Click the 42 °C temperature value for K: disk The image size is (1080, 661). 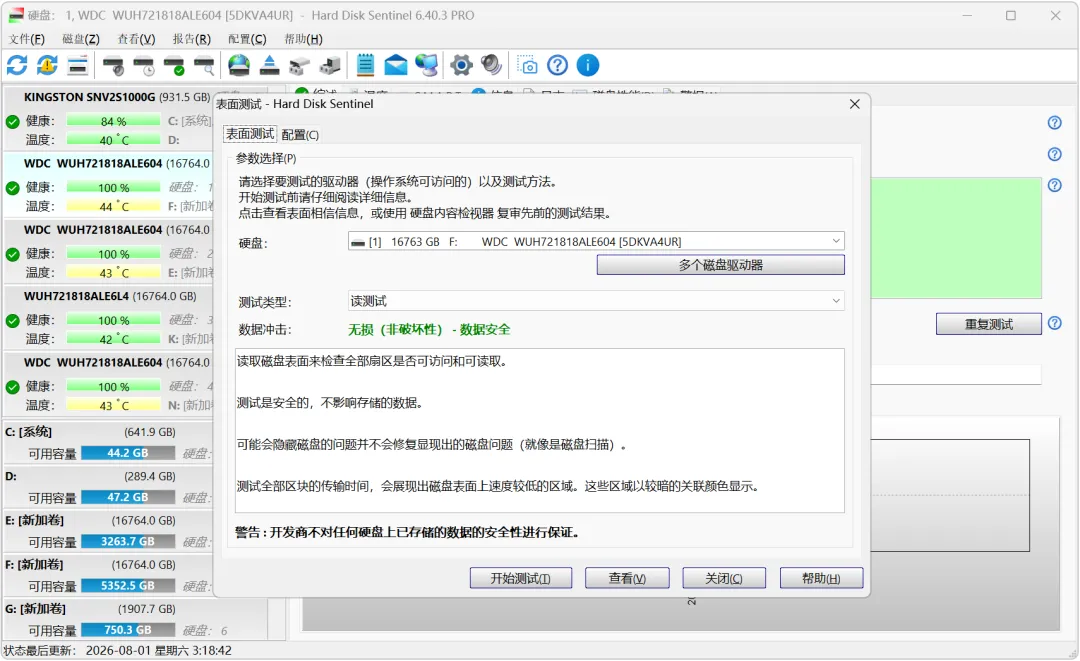click(114, 339)
